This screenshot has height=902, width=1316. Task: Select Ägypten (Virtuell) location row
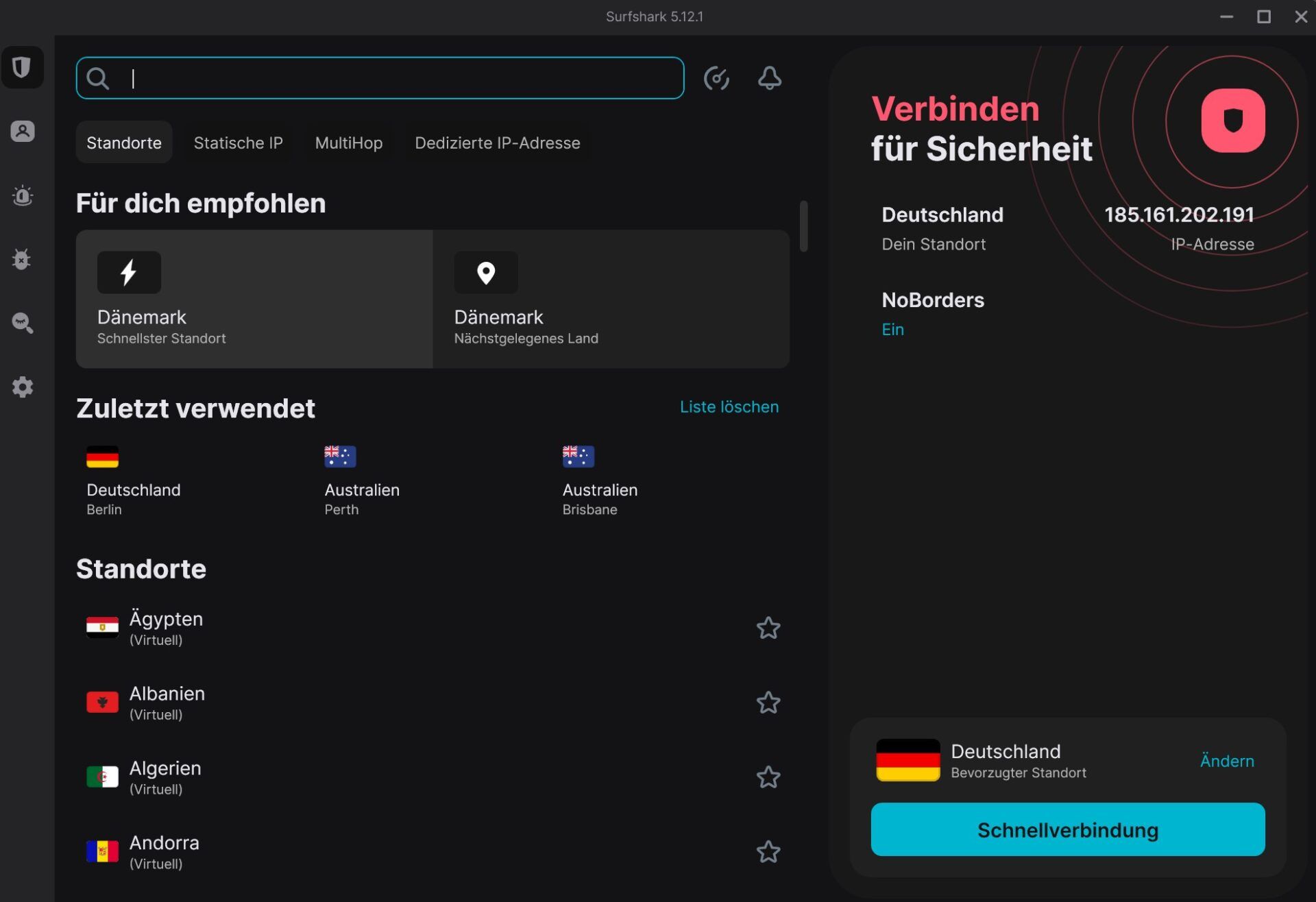point(432,628)
